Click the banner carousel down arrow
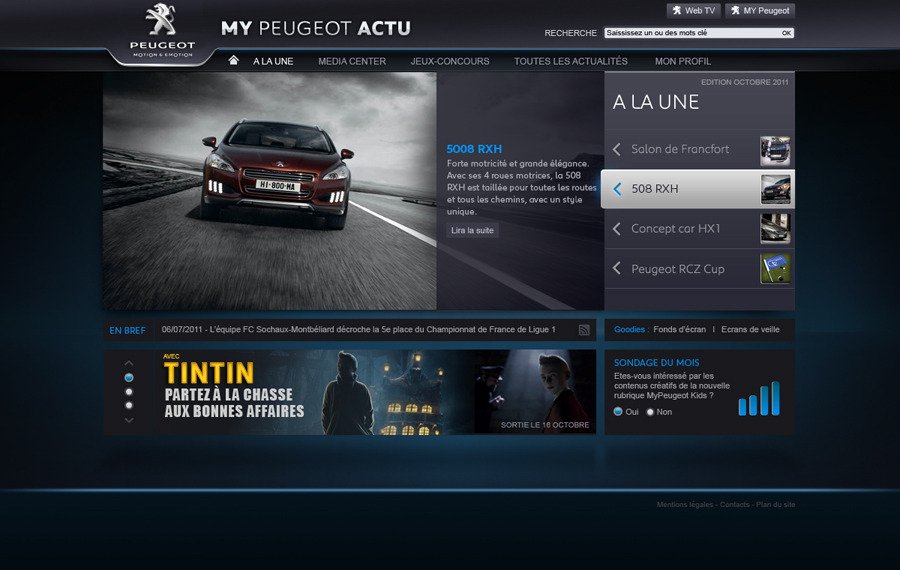This screenshot has height=570, width=900. [129, 420]
